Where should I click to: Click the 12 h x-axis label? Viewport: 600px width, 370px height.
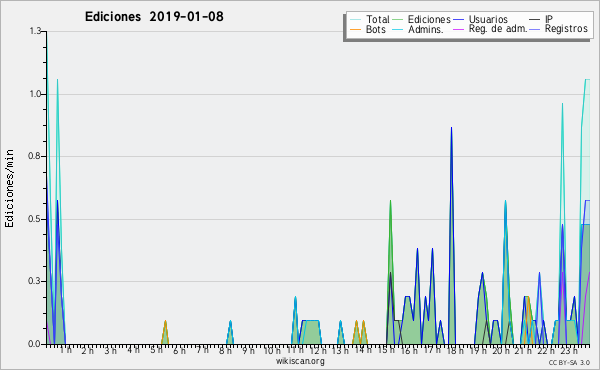[318, 350]
